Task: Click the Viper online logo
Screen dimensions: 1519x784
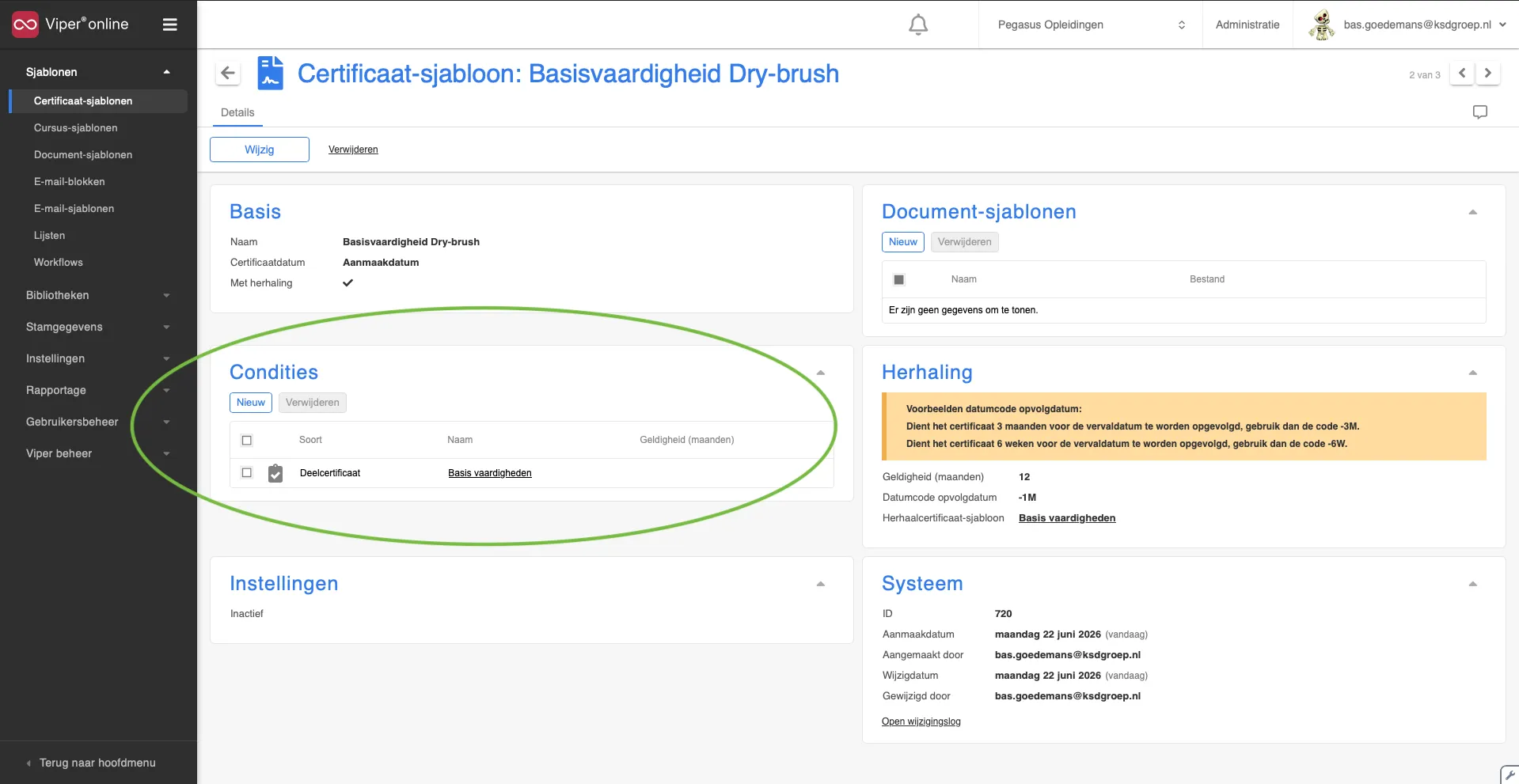Action: tap(71, 25)
